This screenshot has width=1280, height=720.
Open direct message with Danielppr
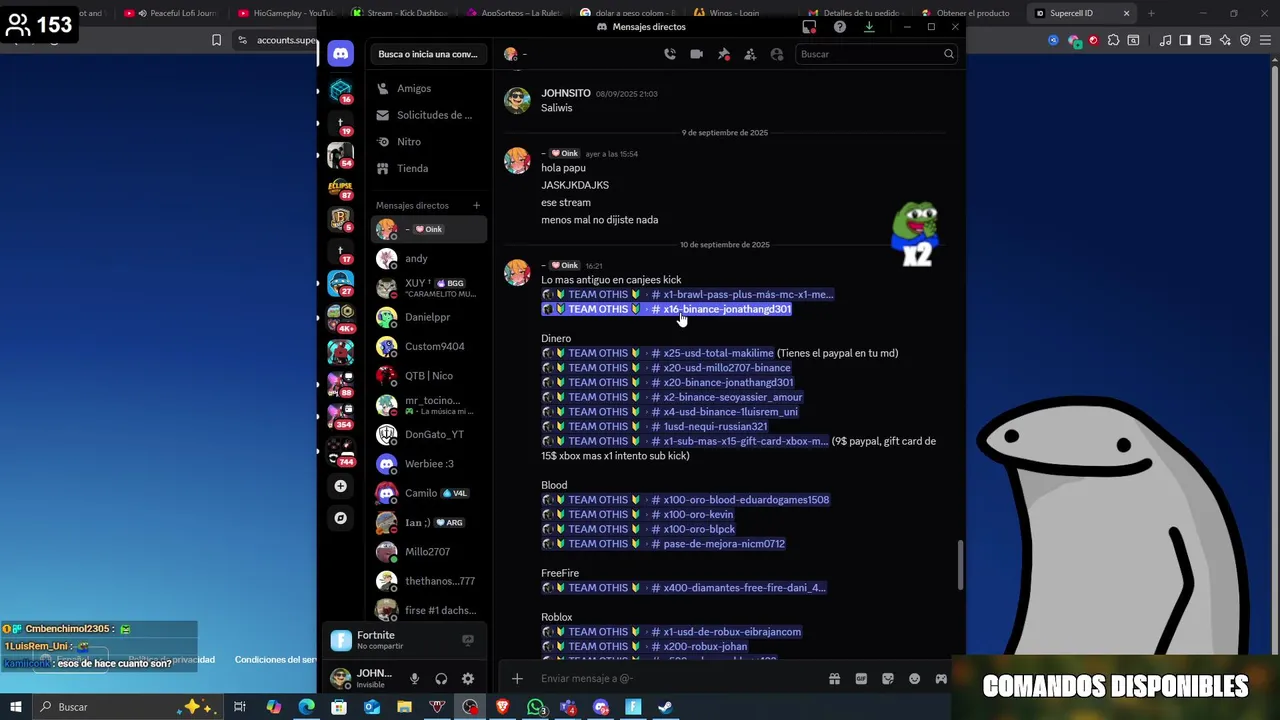(x=428, y=317)
